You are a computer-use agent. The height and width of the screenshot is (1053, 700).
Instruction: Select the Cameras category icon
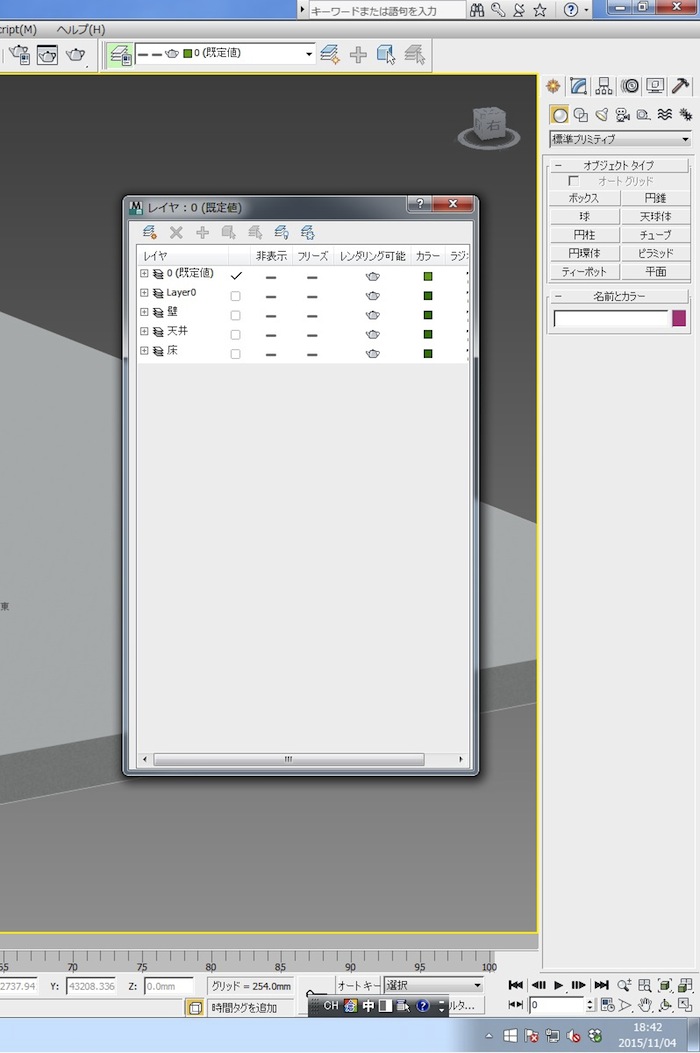(x=622, y=114)
